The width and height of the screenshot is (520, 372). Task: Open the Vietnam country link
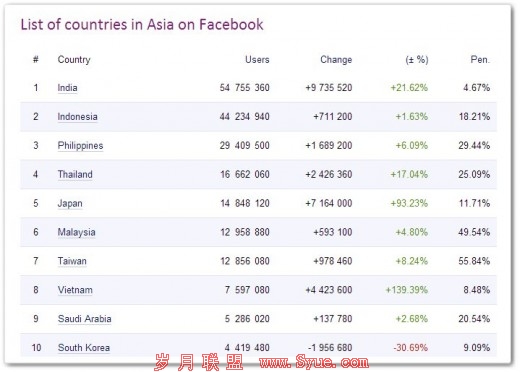pyautogui.click(x=75, y=290)
